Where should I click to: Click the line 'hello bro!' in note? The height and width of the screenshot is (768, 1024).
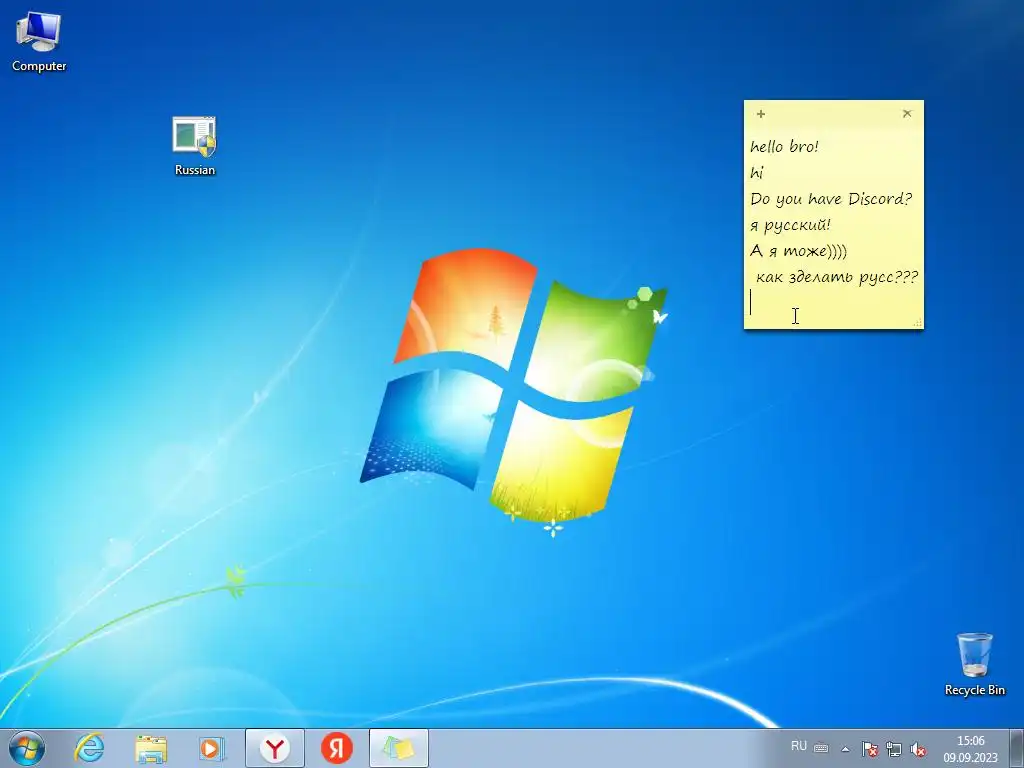(784, 146)
